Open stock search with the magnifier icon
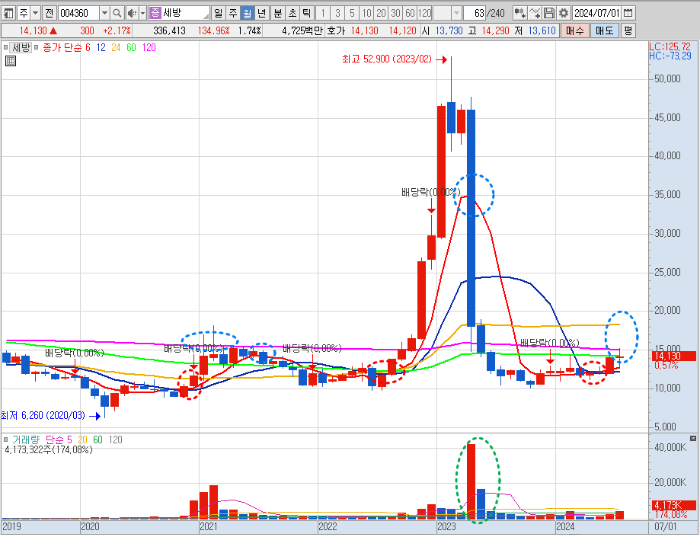The width and height of the screenshot is (700, 535). click(117, 13)
